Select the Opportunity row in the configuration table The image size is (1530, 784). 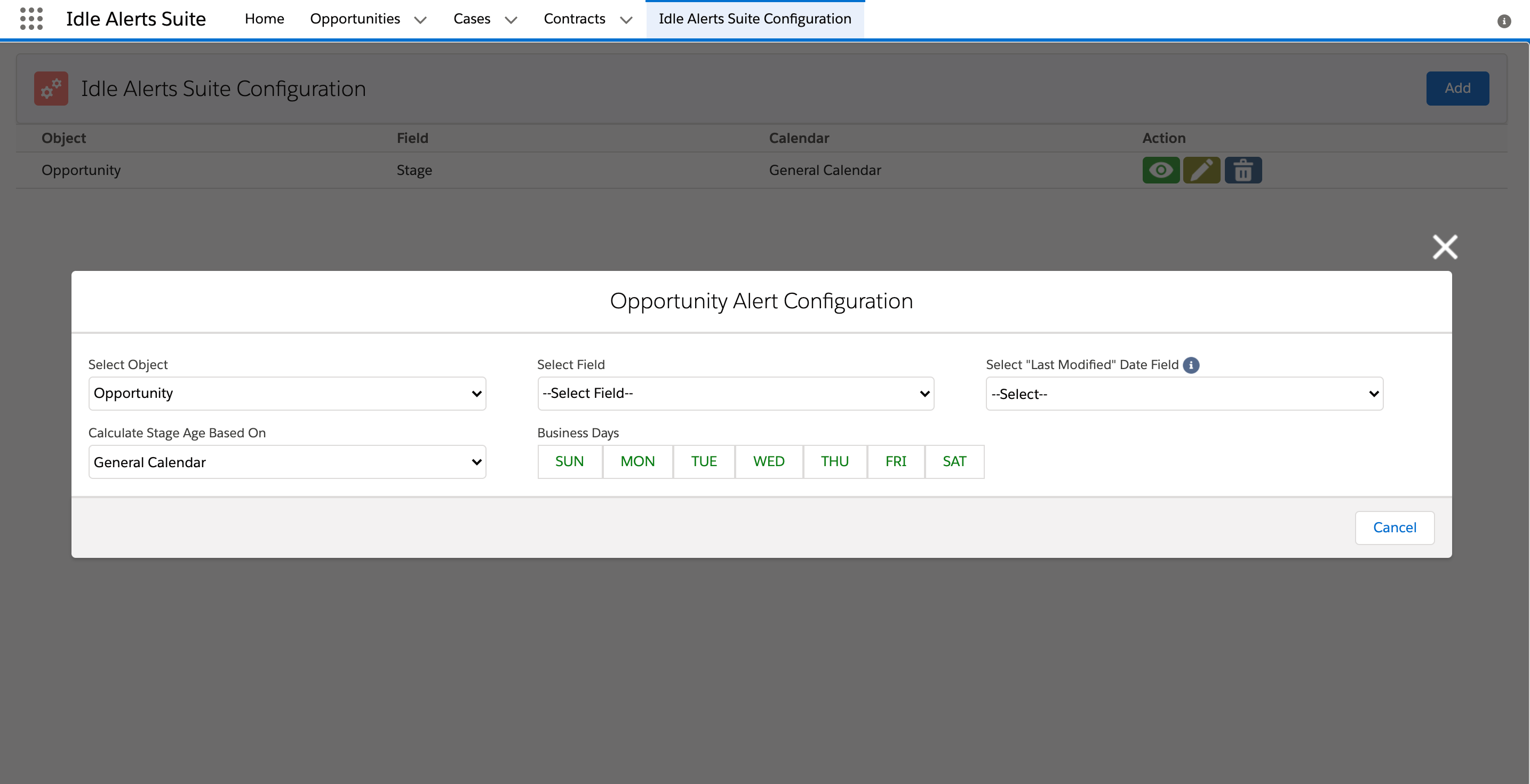pyautogui.click(x=81, y=170)
